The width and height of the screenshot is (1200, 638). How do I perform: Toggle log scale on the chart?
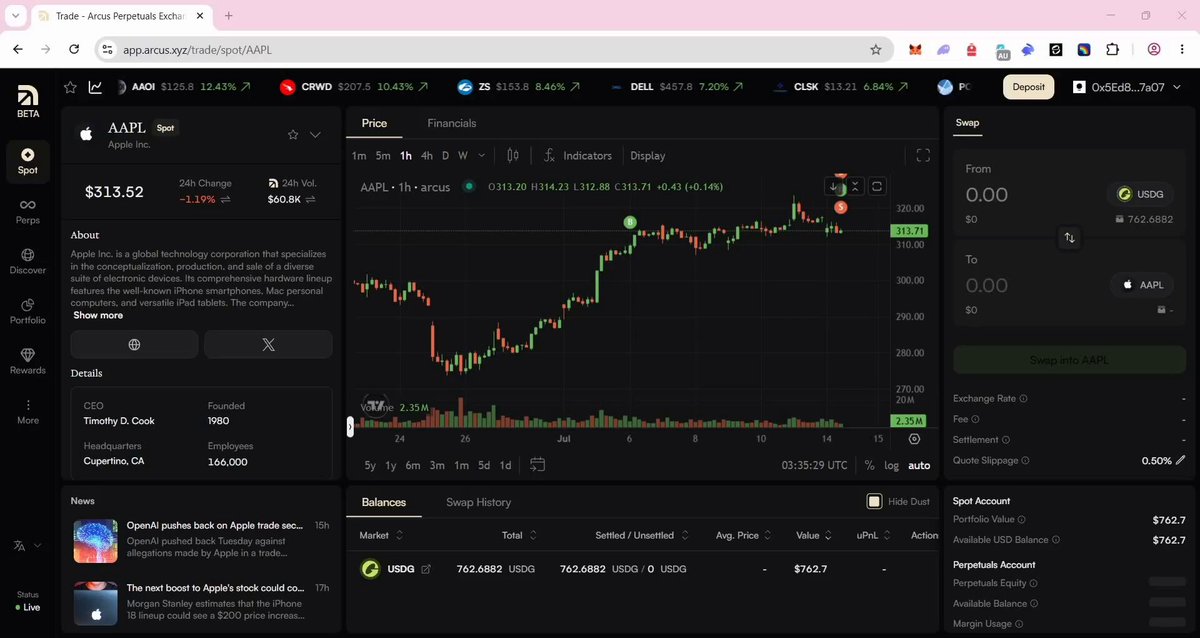[892, 465]
